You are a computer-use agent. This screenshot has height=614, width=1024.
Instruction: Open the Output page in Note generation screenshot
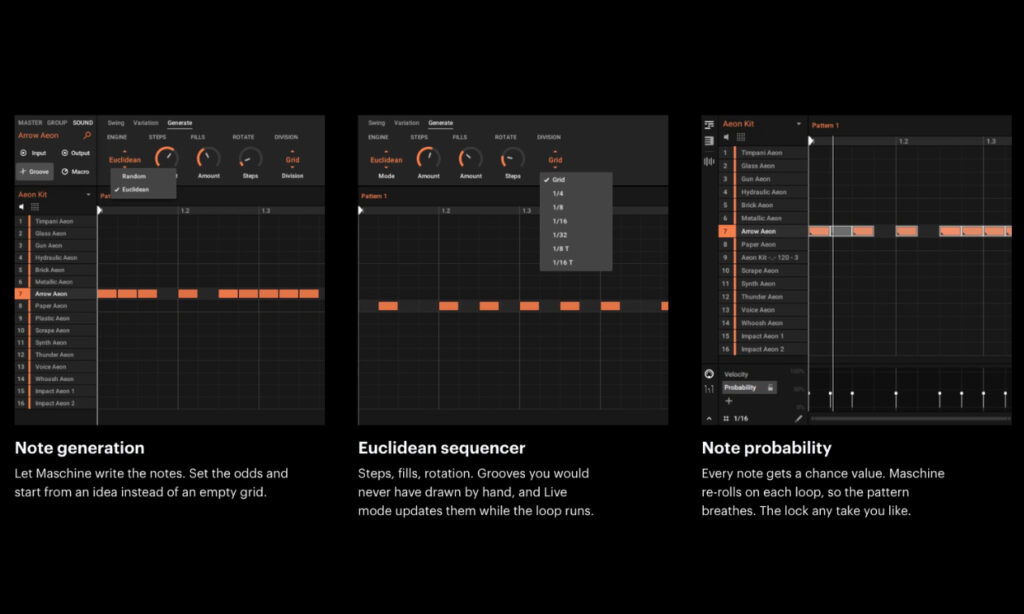tap(76, 153)
